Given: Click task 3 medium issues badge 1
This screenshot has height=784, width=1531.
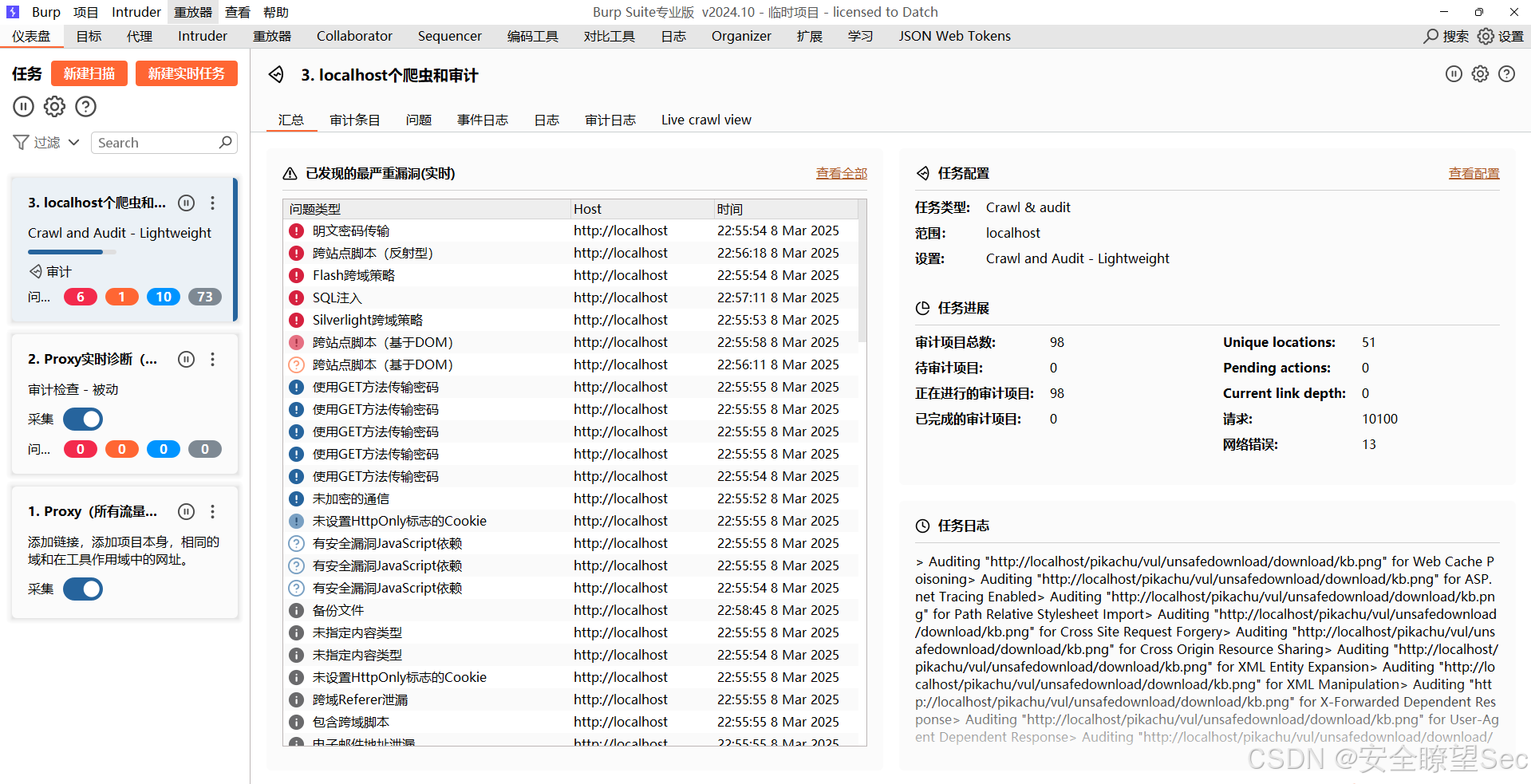Looking at the screenshot, I should tap(122, 297).
